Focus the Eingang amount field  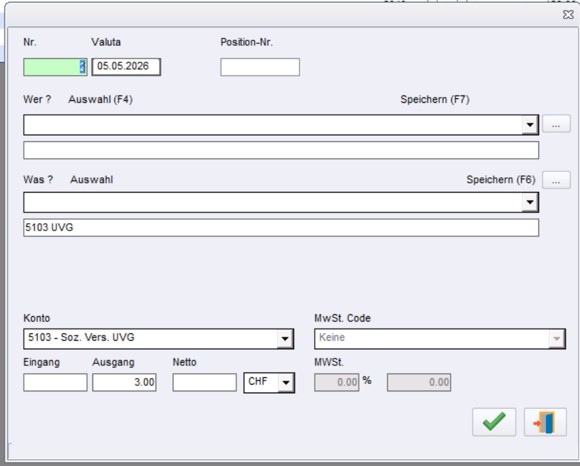point(55,382)
